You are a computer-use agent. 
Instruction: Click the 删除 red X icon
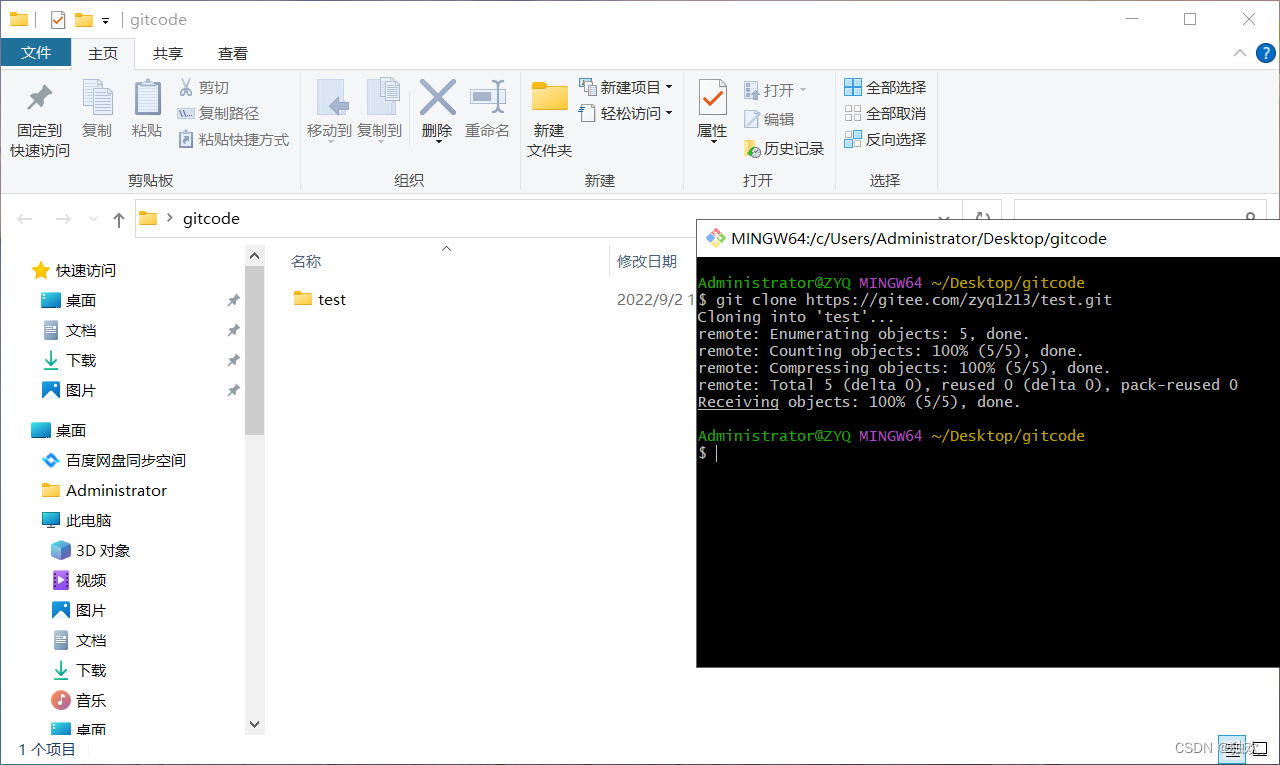437,98
